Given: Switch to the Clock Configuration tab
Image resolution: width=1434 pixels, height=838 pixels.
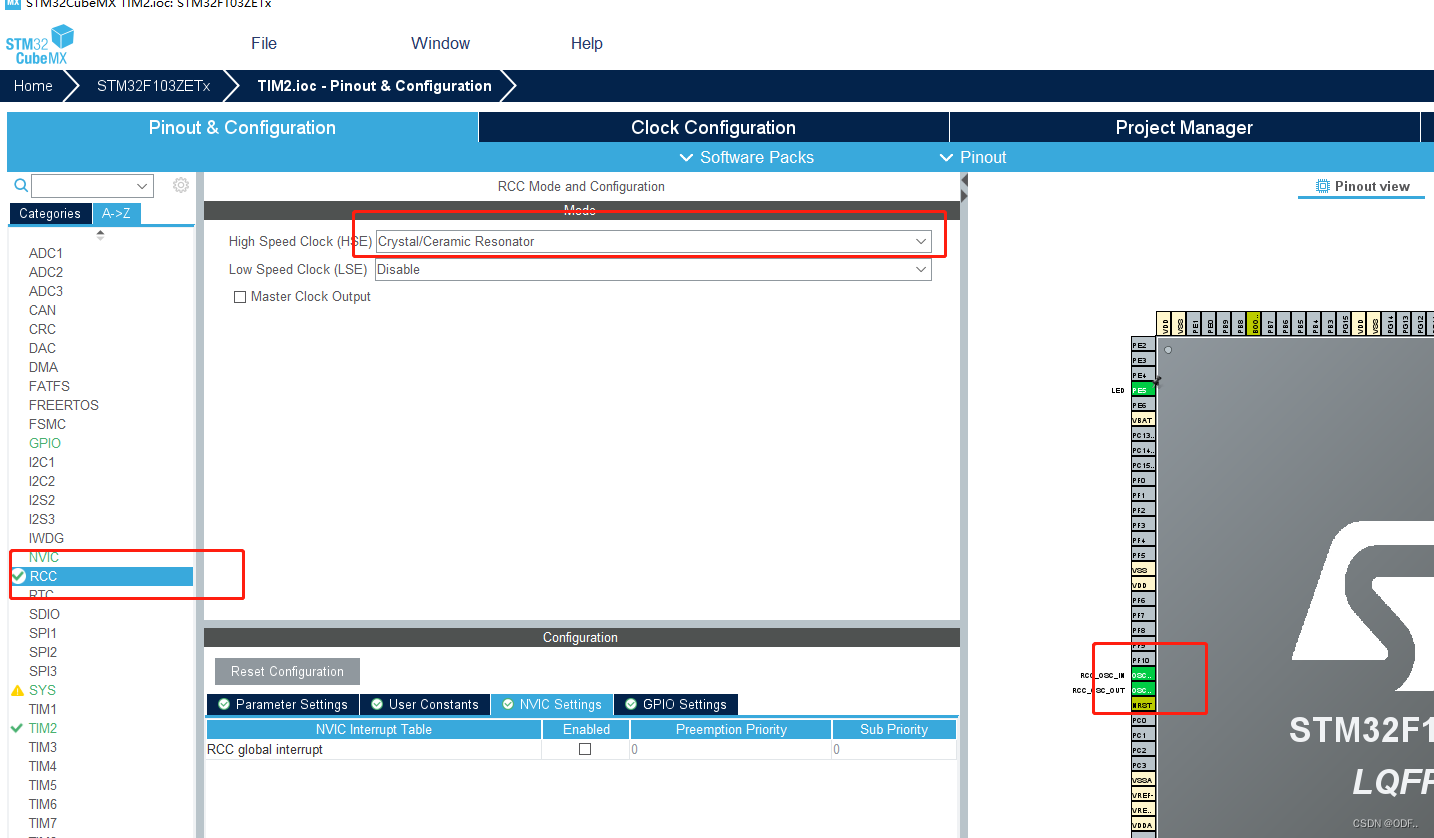Looking at the screenshot, I should point(714,127).
